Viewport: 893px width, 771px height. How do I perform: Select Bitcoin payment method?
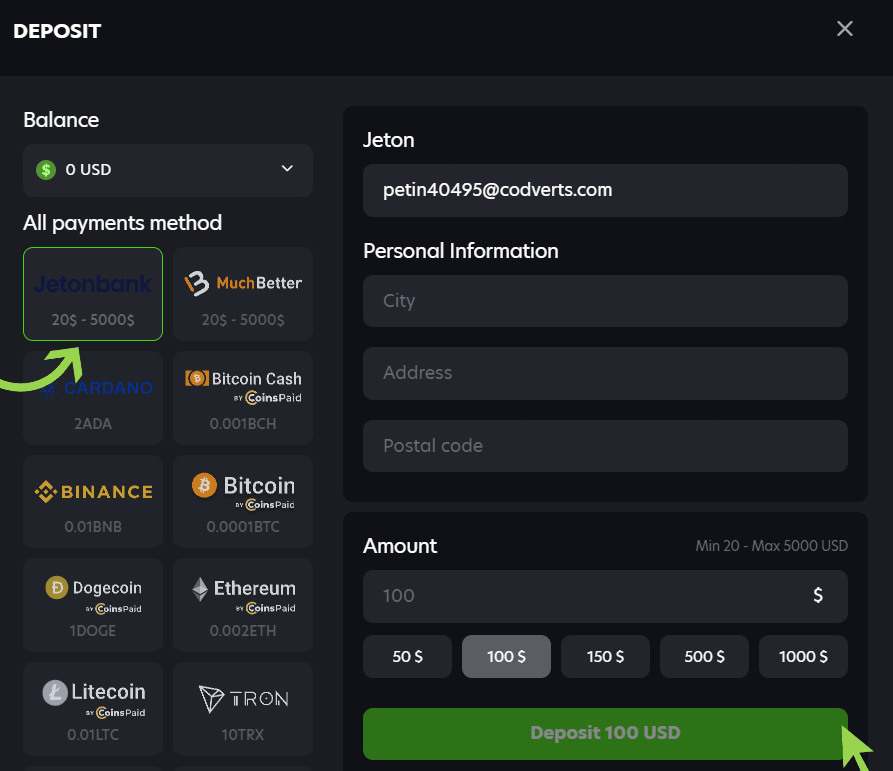coord(243,502)
